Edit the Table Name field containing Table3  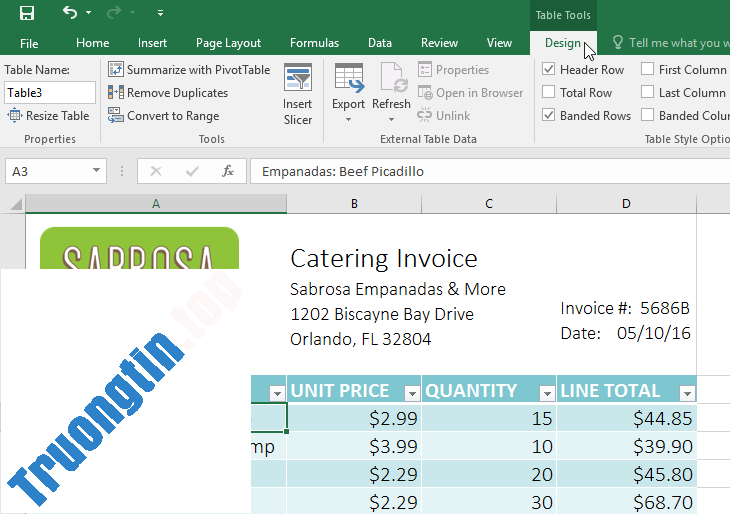(50, 93)
